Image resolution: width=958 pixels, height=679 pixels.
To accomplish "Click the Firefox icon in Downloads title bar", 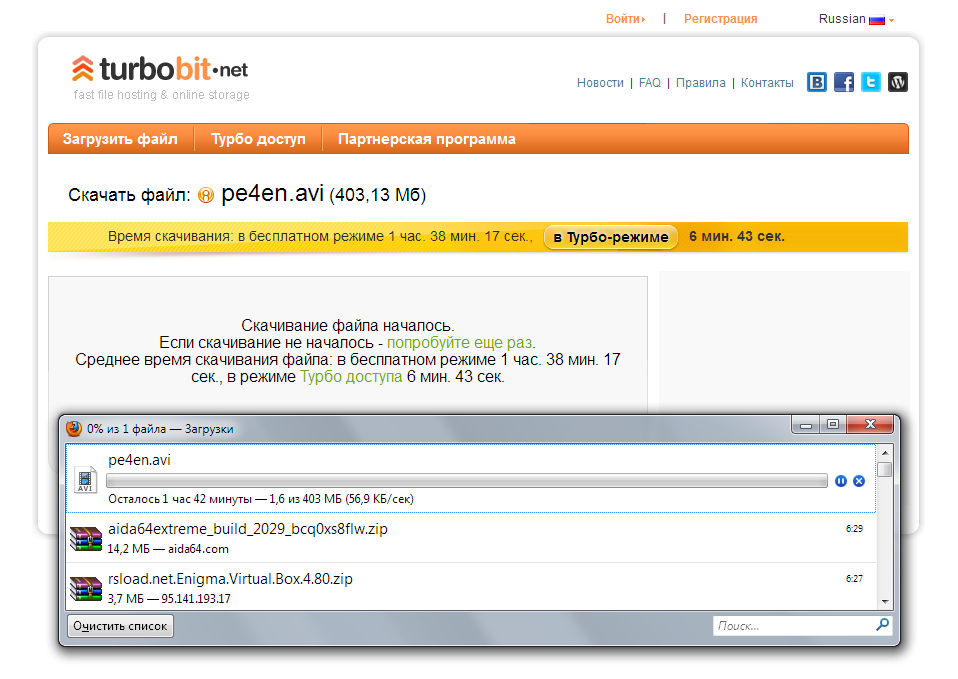I will click(74, 428).
